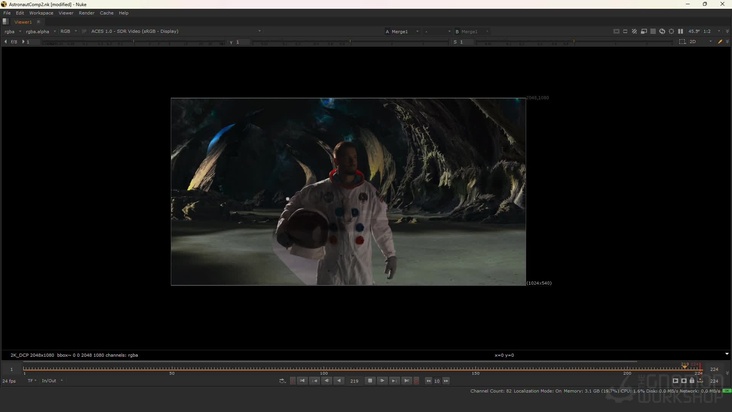This screenshot has height=412, width=732.
Task: Open the B input Merge1 dropdown
Action: pos(471,31)
